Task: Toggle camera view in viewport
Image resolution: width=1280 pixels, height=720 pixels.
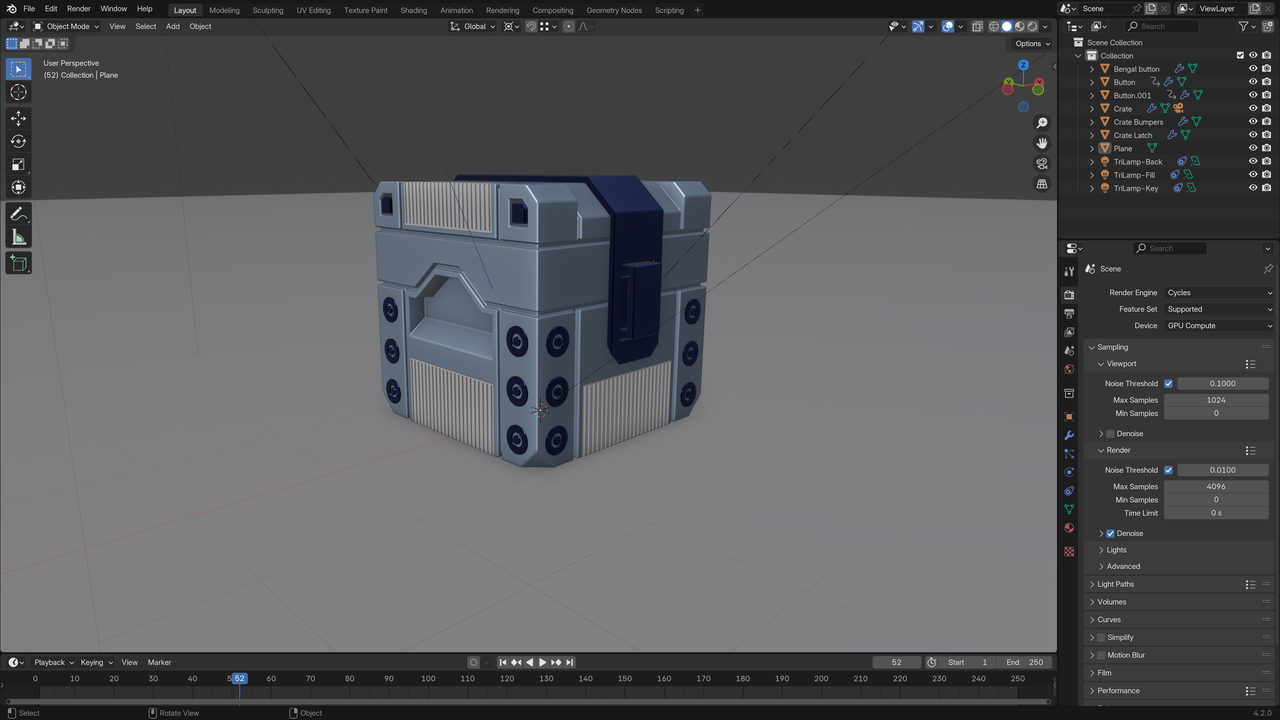Action: point(1042,164)
